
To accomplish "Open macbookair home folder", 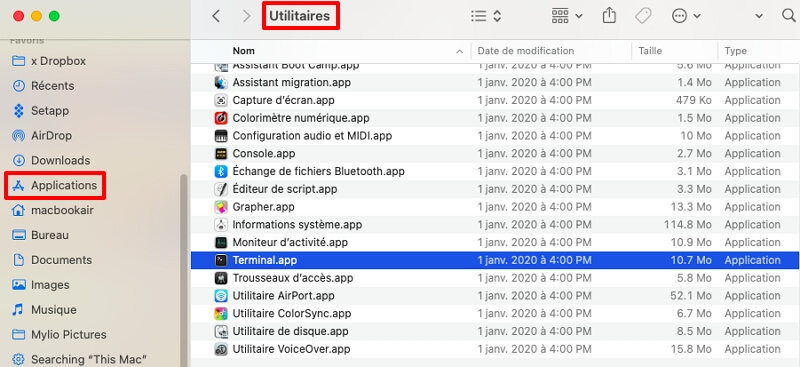I will [x=53, y=210].
